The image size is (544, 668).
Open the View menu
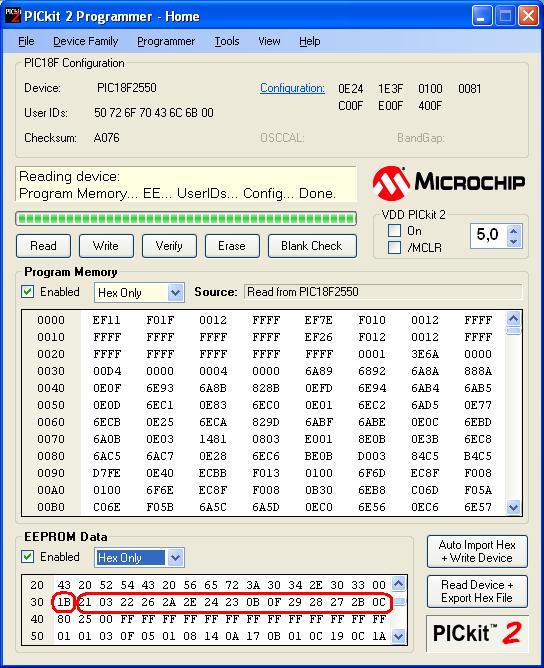269,41
